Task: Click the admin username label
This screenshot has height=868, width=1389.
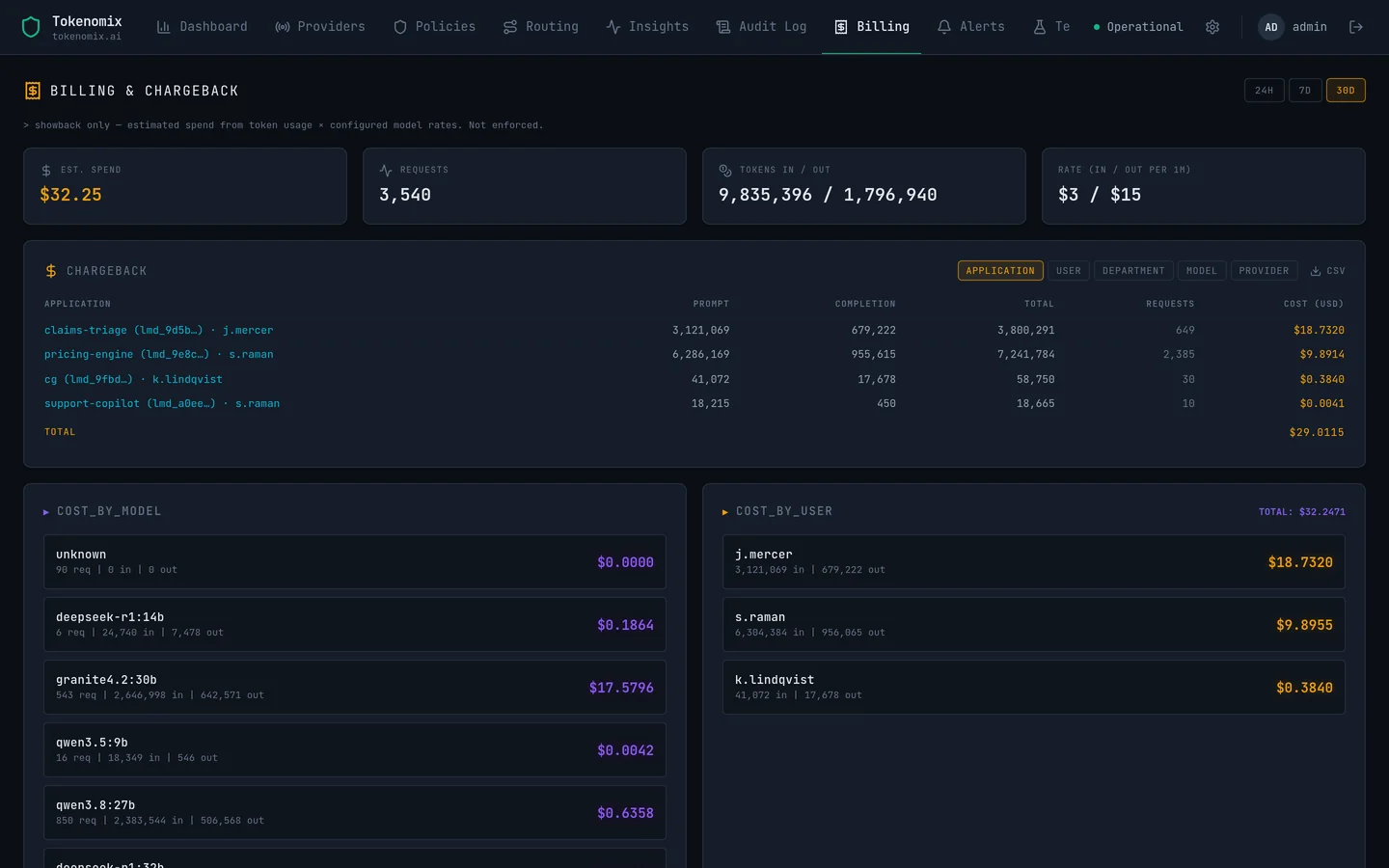Action: click(x=1309, y=27)
